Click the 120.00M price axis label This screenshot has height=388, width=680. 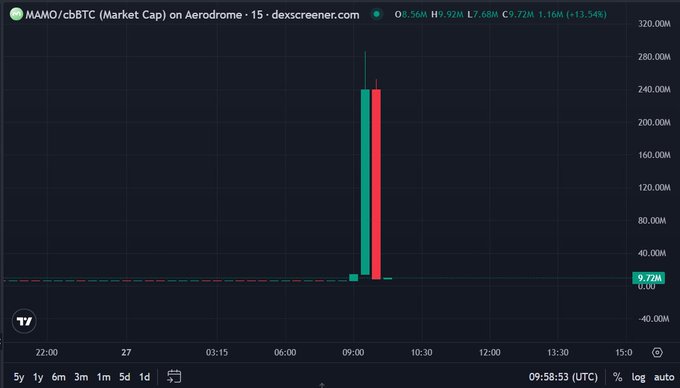pyautogui.click(x=654, y=188)
